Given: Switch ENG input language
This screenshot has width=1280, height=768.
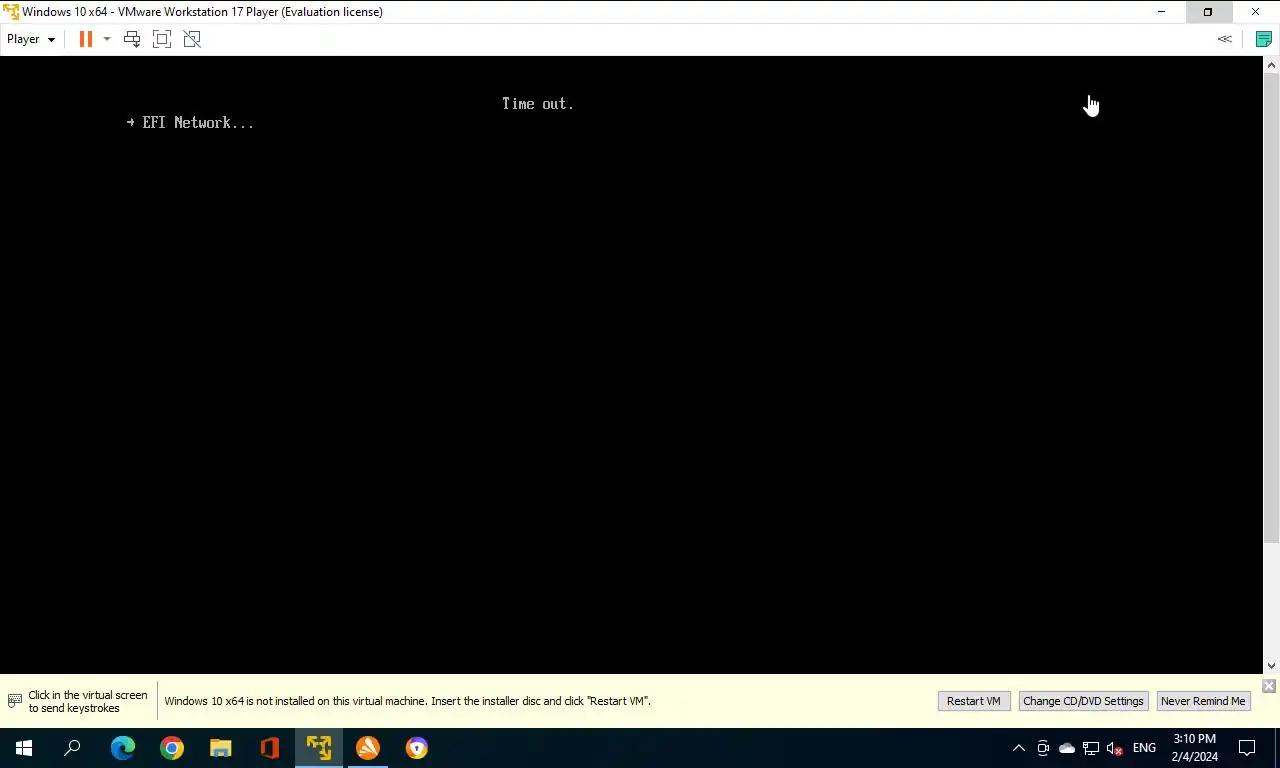Looking at the screenshot, I should (x=1144, y=748).
